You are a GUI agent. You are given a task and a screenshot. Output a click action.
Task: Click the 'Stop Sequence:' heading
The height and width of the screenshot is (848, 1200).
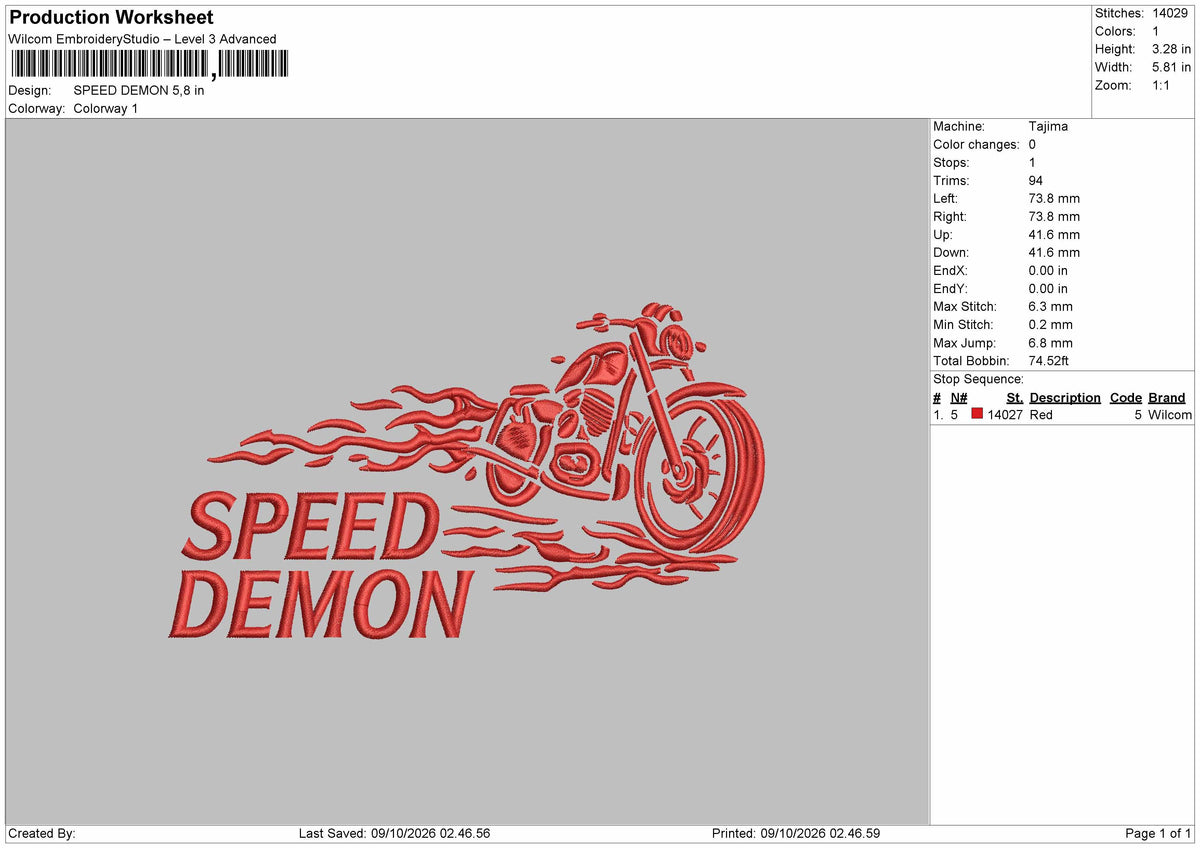978,379
